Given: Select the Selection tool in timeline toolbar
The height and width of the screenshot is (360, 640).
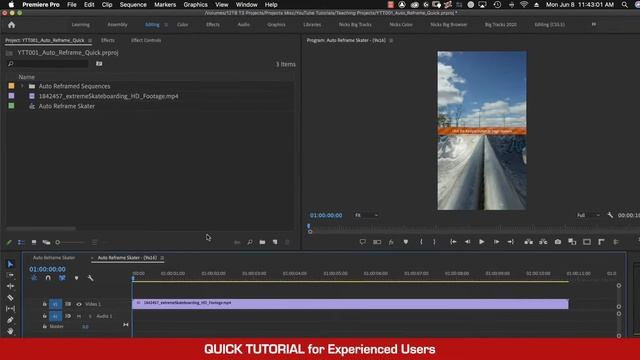Looking at the screenshot, I should 10,264.
